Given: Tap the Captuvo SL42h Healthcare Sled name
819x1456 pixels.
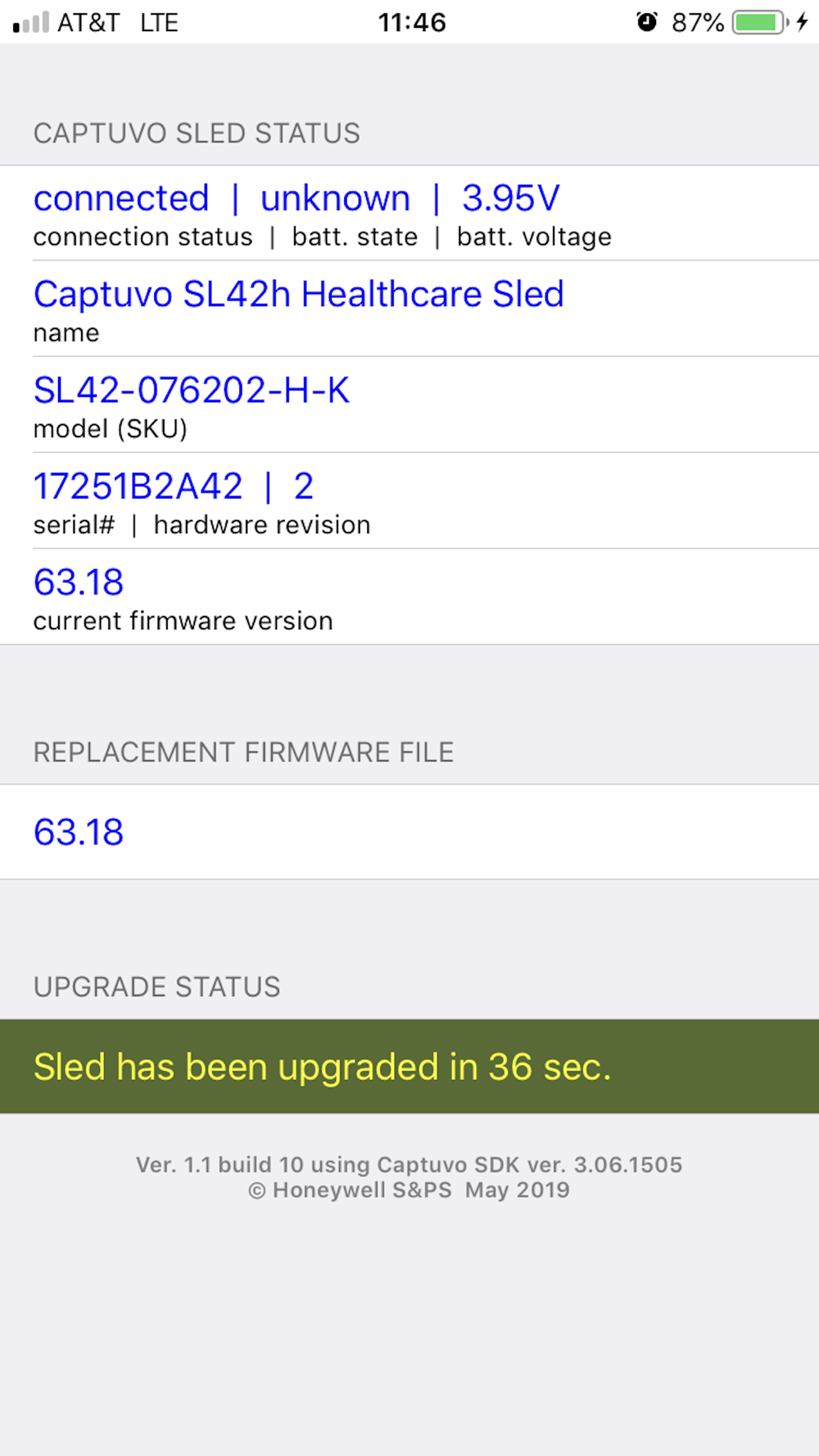Looking at the screenshot, I should (x=298, y=294).
